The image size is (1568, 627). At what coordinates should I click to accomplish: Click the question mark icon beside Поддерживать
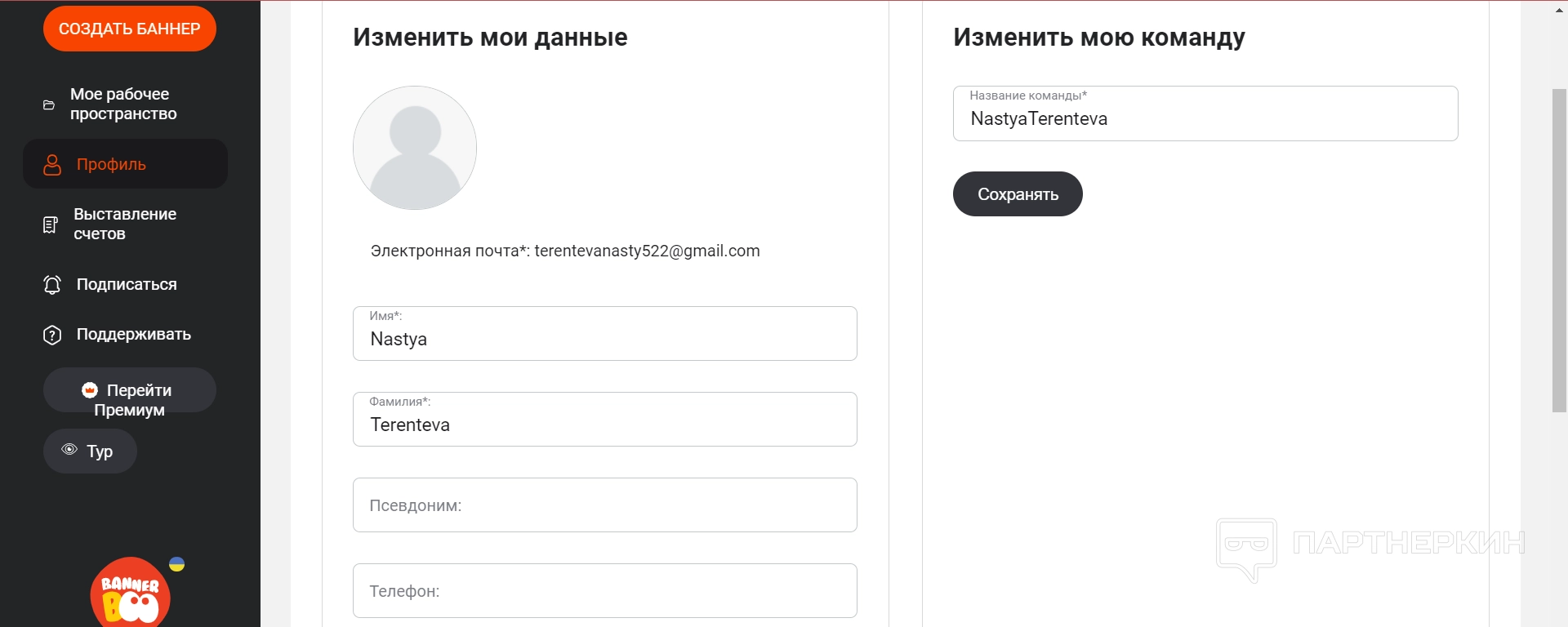[52, 335]
